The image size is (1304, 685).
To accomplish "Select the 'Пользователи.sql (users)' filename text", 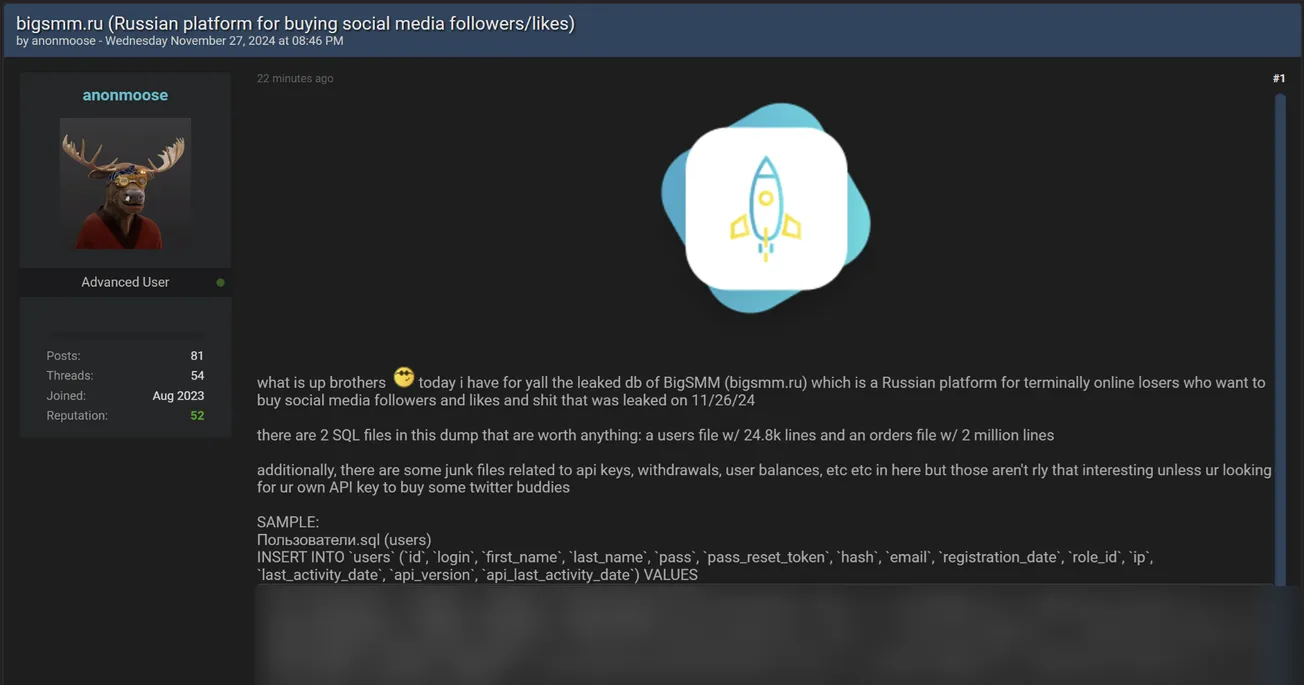I will click(x=344, y=539).
